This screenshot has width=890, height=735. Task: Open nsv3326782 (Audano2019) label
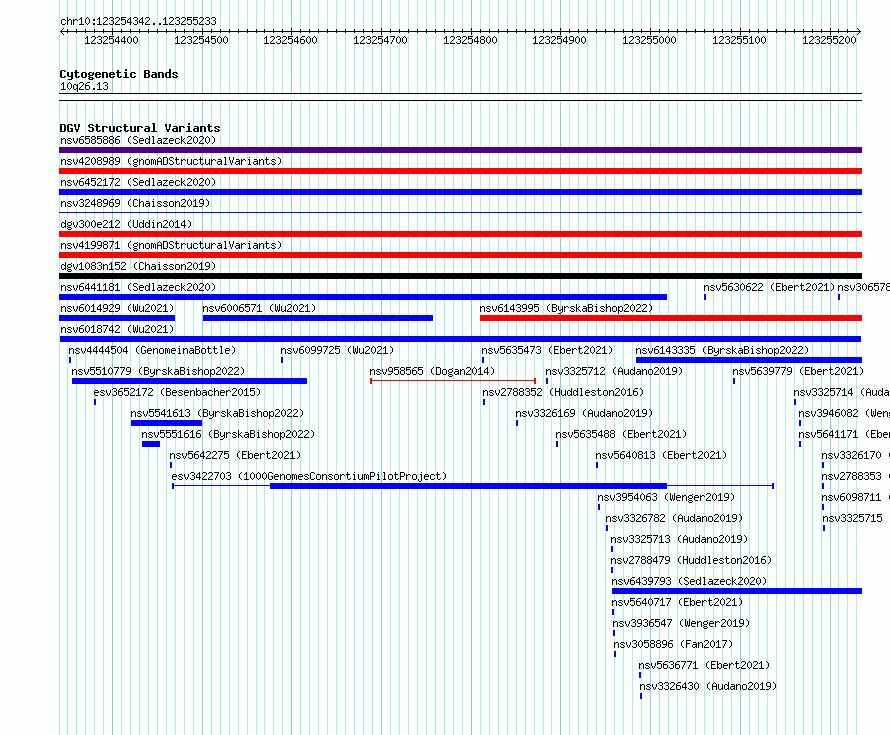tap(674, 518)
